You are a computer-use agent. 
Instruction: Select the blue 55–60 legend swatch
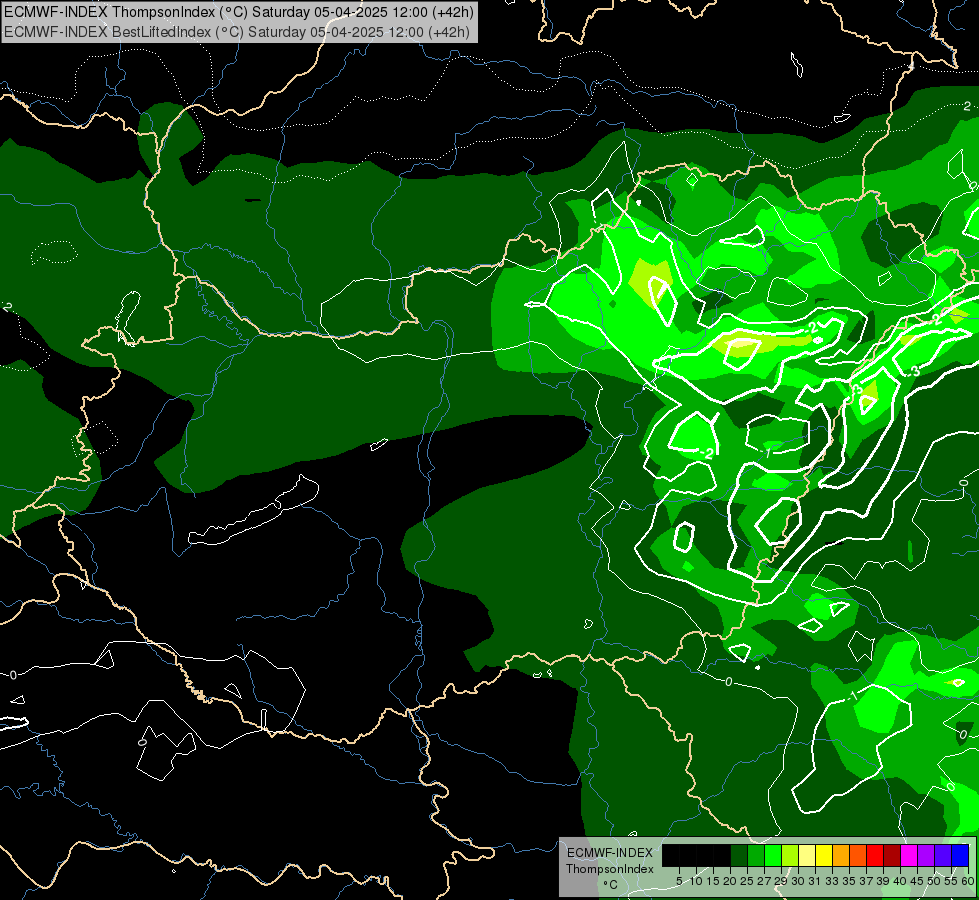(x=960, y=855)
